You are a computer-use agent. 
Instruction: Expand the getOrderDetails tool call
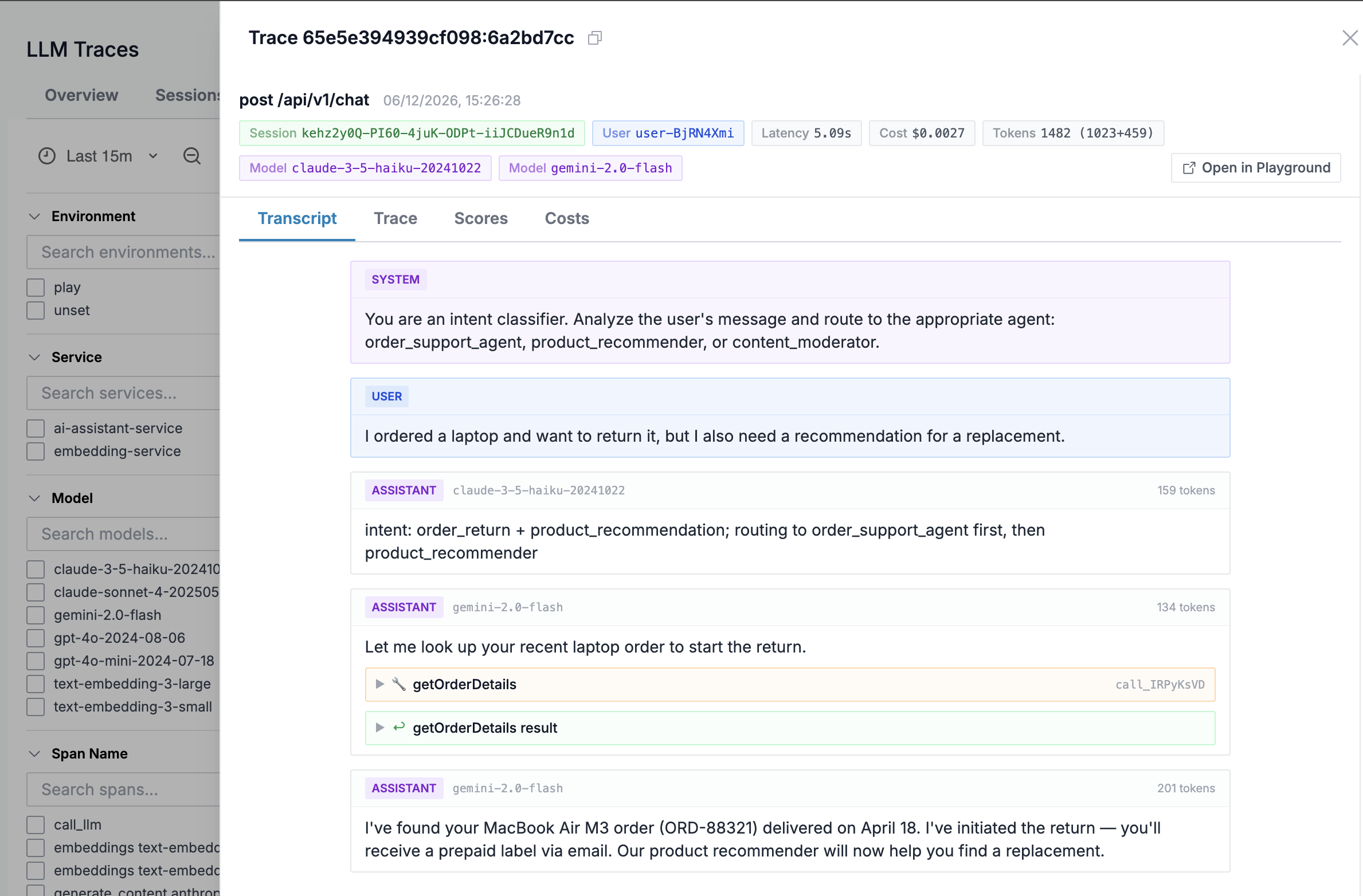(379, 684)
